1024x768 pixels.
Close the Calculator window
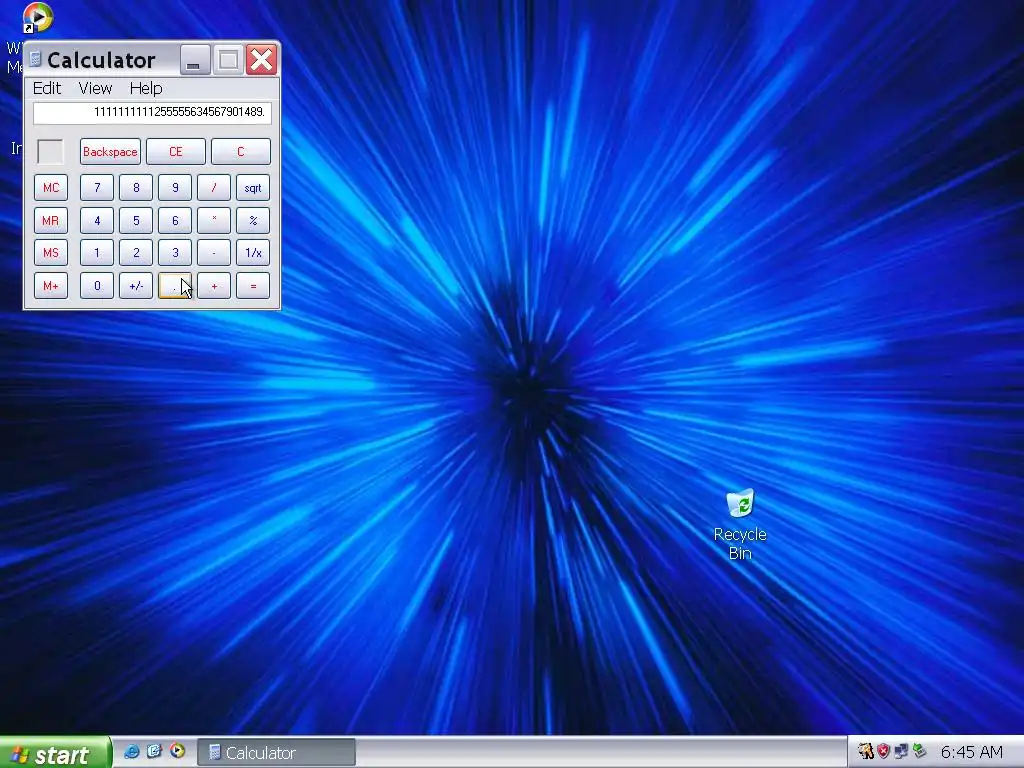pyautogui.click(x=261, y=60)
